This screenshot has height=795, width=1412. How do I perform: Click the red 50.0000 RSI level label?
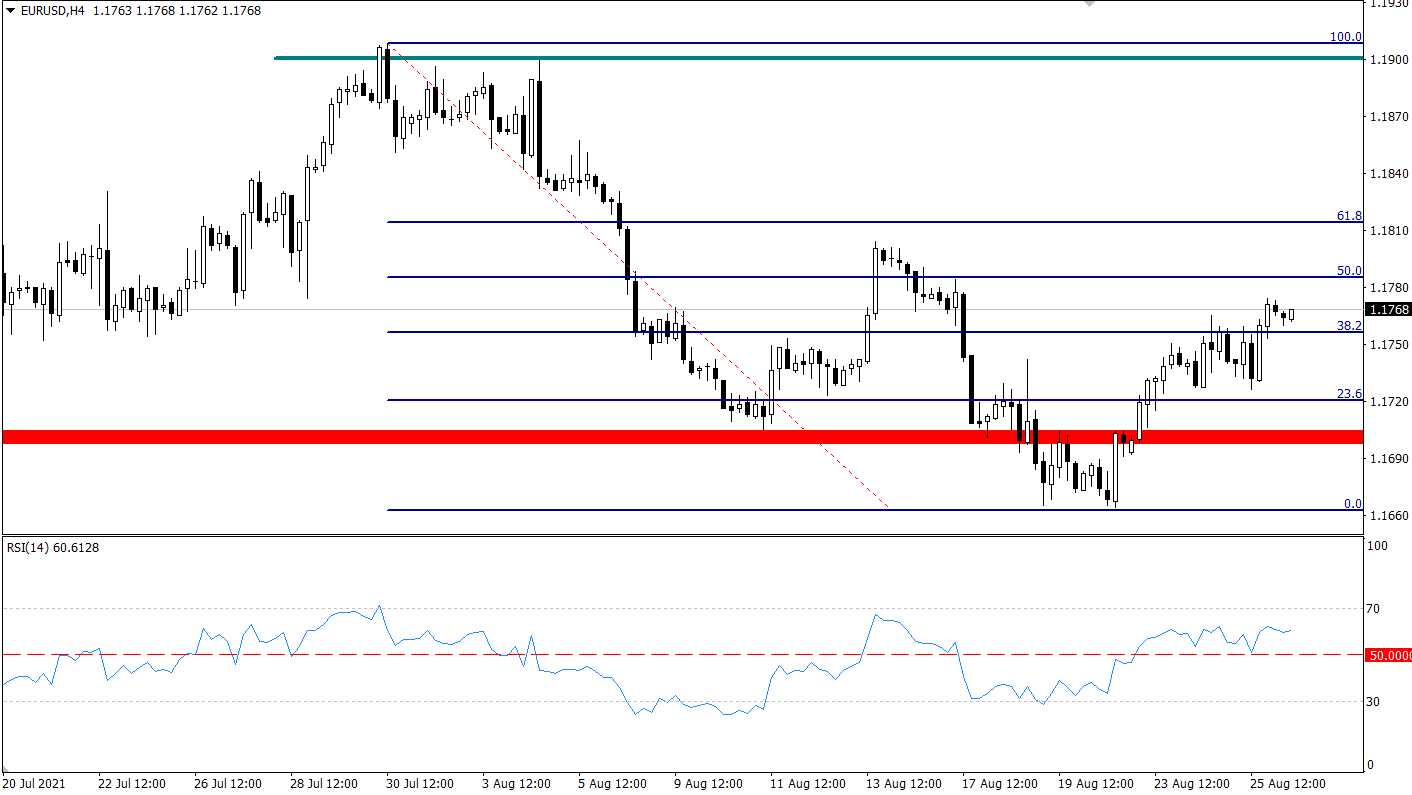point(1388,655)
